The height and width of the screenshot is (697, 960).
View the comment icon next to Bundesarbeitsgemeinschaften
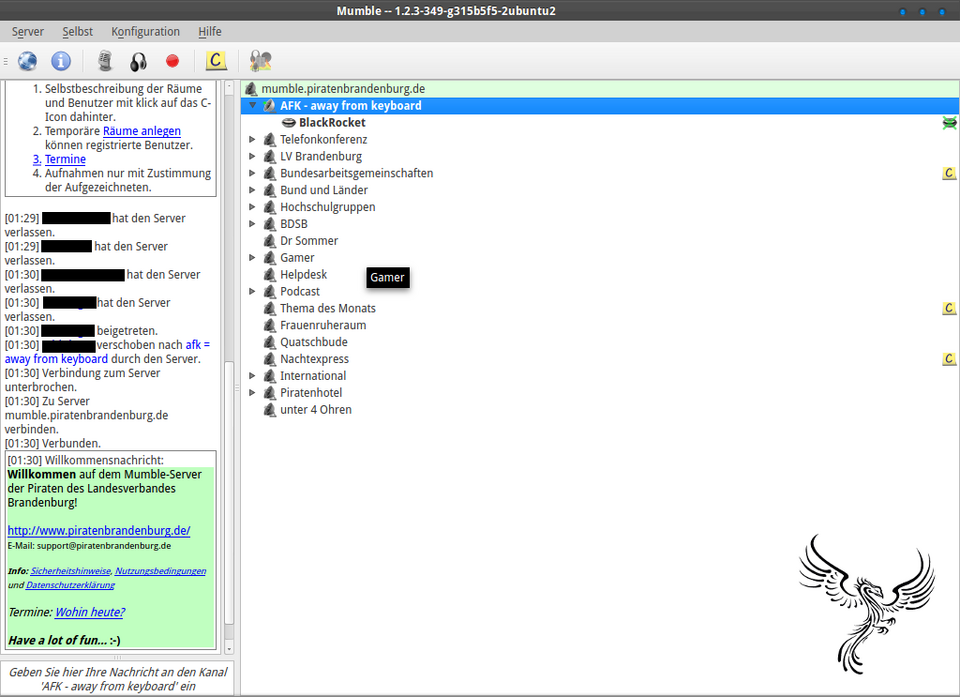949,173
